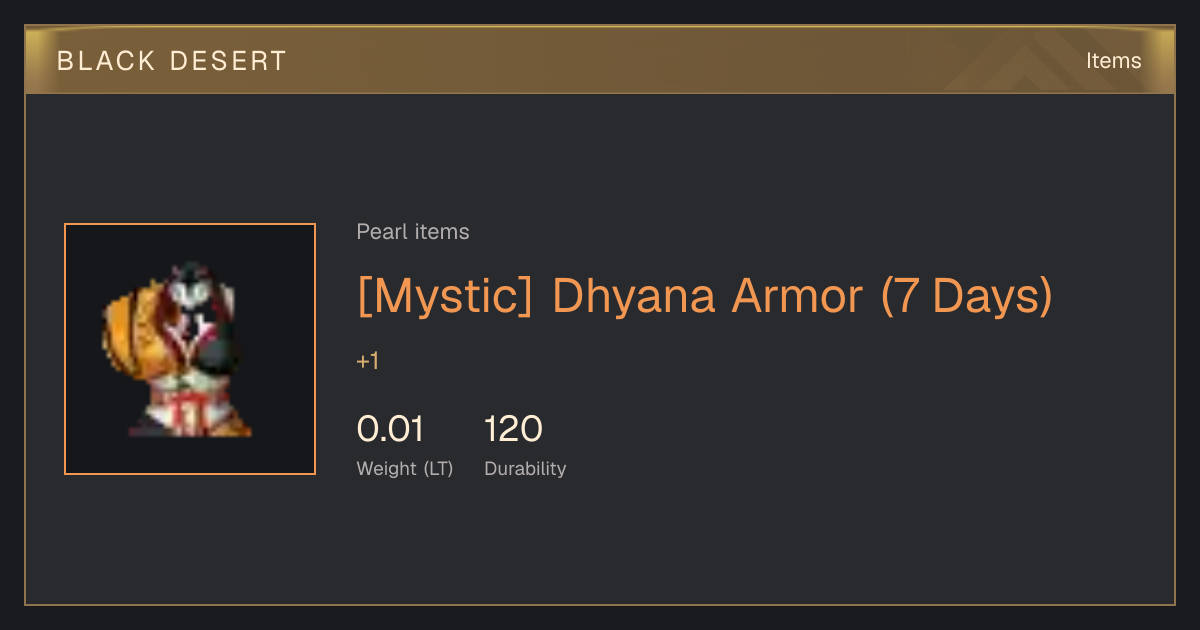
Task: Open the Items link in header
Action: 1114,61
